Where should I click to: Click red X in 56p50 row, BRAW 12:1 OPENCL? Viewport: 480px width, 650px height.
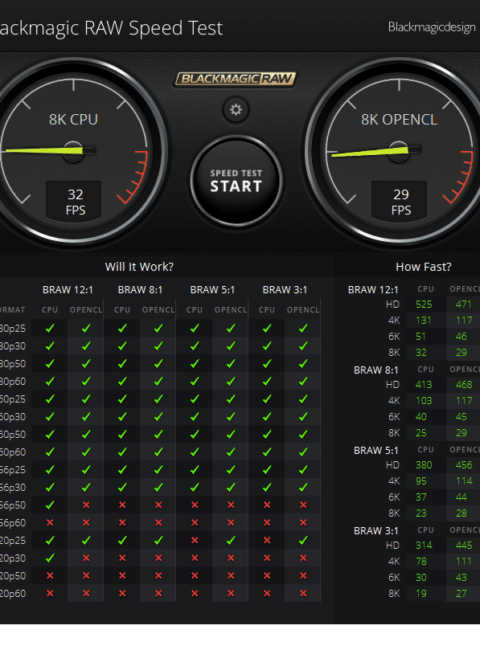(86, 505)
